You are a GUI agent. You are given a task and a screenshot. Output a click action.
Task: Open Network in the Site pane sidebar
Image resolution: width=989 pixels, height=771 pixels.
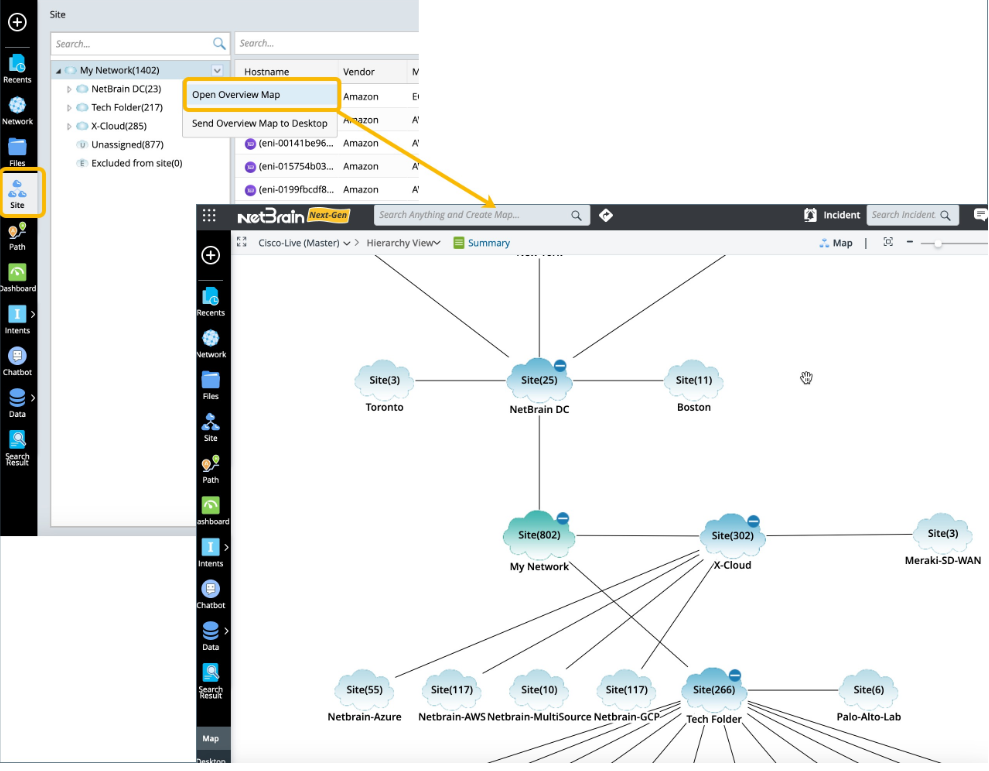point(17,111)
